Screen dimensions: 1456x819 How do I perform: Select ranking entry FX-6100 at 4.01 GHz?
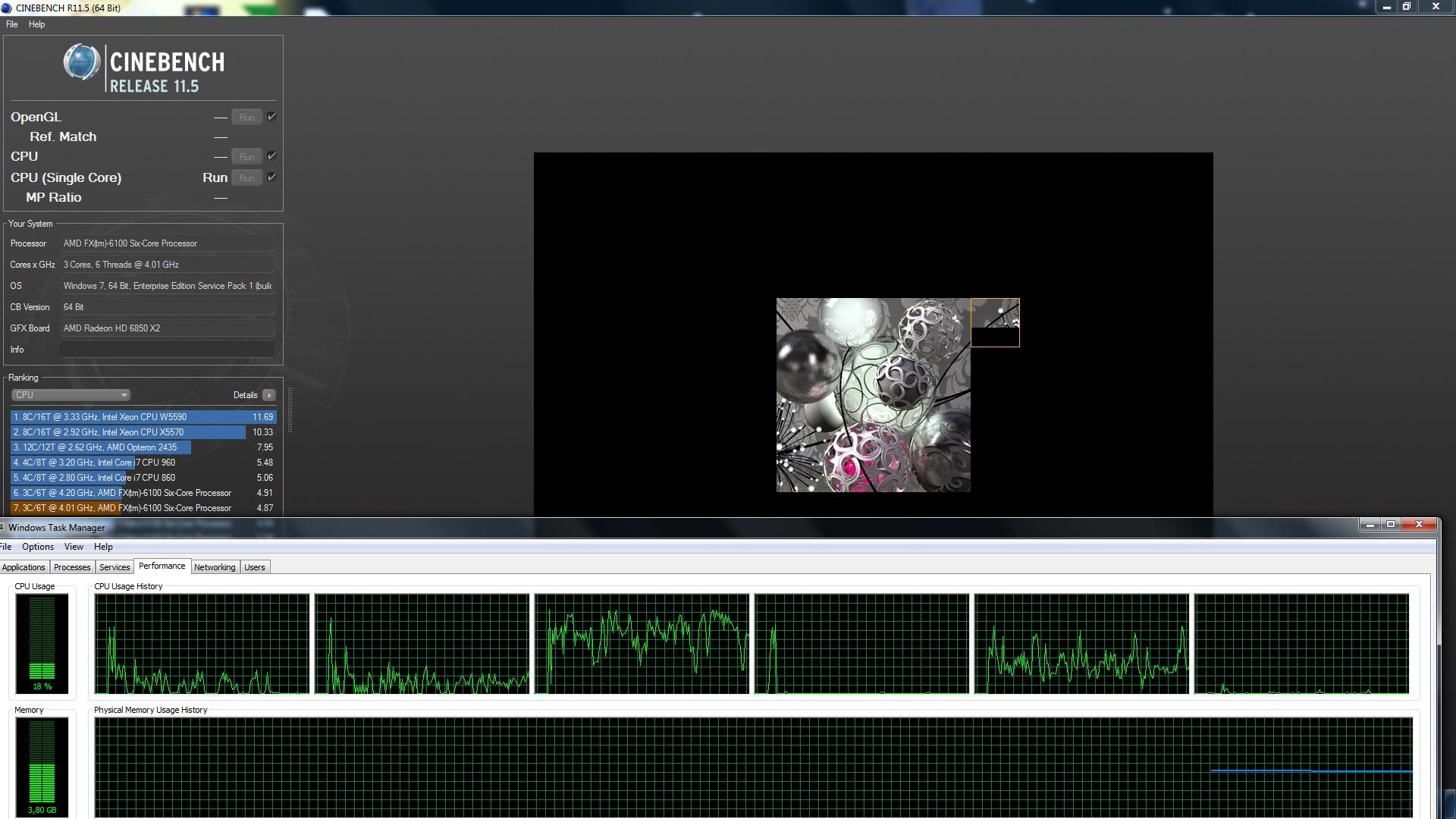pos(143,508)
